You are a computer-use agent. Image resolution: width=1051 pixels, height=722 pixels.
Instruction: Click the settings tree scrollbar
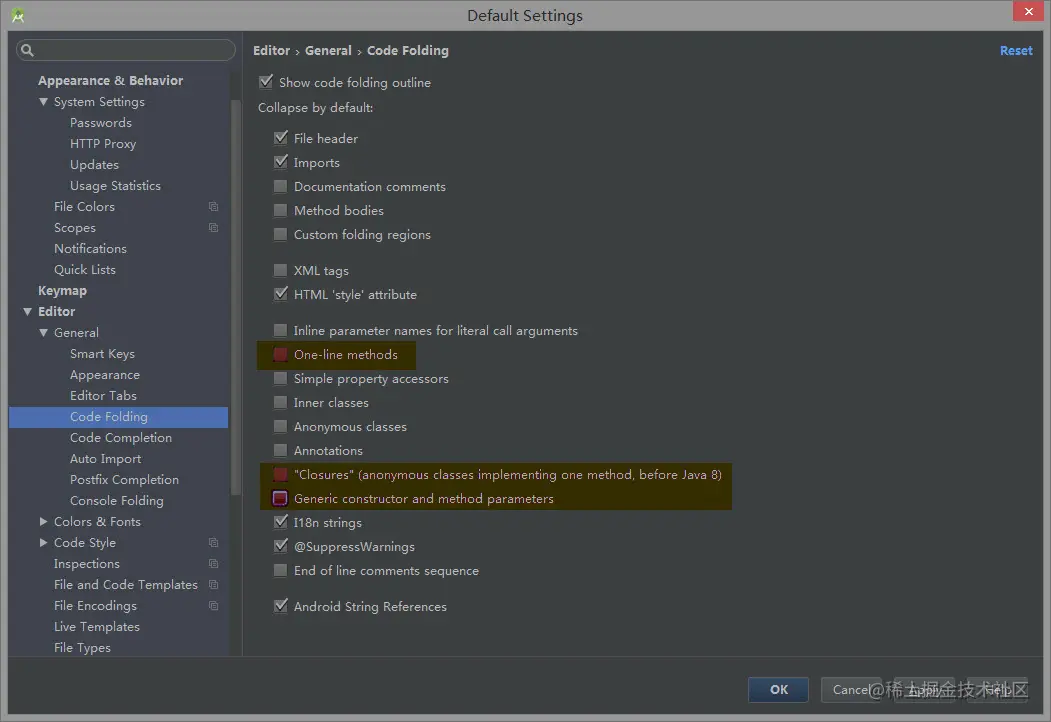point(235,297)
